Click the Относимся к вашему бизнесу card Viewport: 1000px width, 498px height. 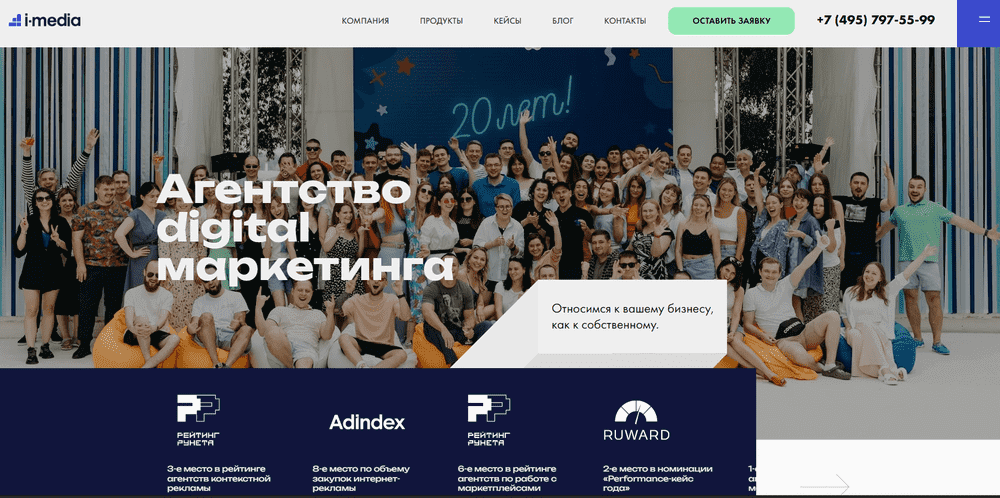tap(631, 317)
